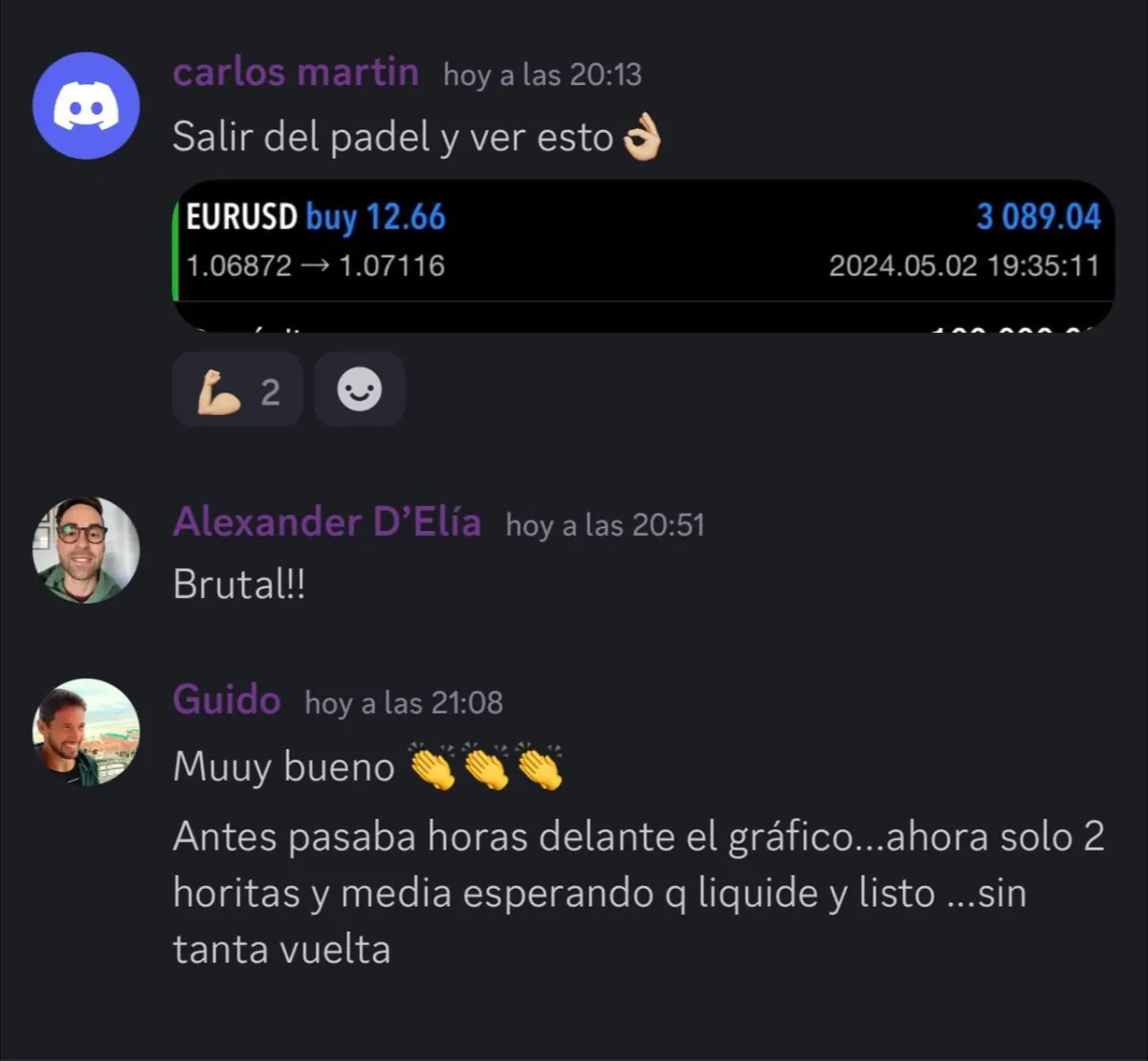Open Alexander D'Elía's profile photo

(x=86, y=550)
